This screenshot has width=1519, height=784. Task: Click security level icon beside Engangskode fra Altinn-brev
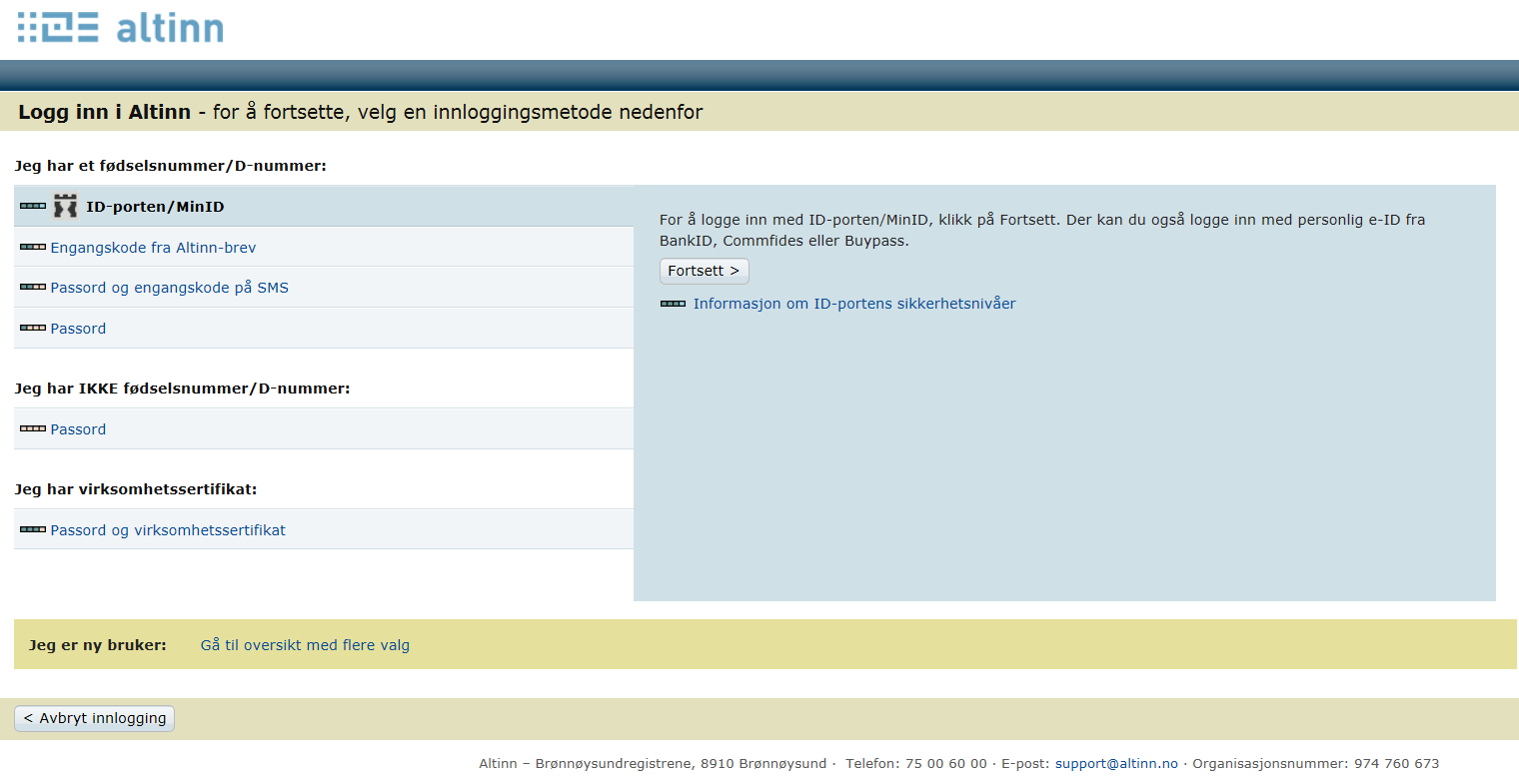(x=33, y=247)
